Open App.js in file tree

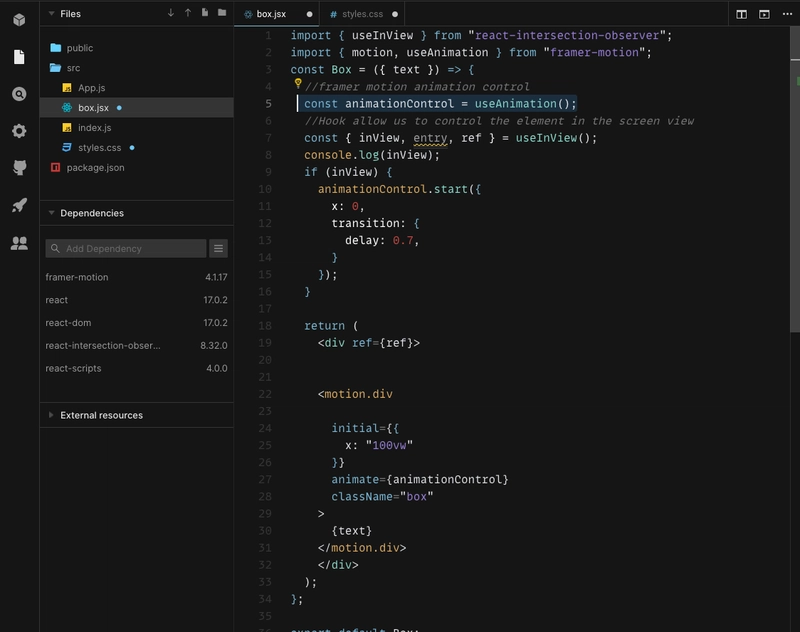pyautogui.click(x=137, y=88)
